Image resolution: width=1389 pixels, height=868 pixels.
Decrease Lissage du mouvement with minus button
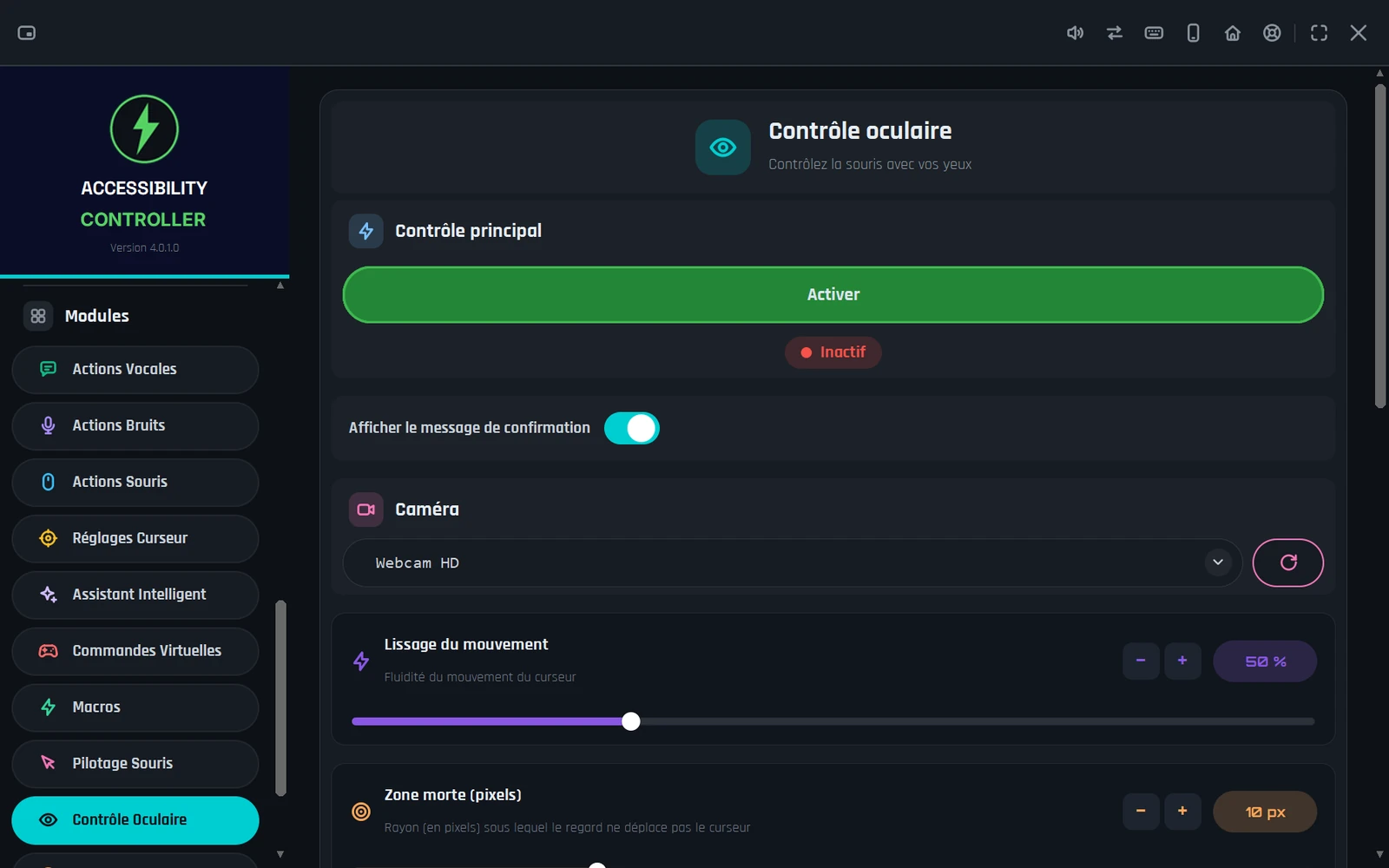tap(1141, 661)
